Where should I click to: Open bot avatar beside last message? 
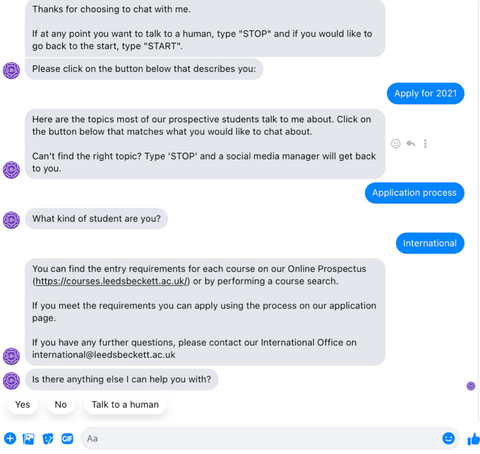pos(11,381)
